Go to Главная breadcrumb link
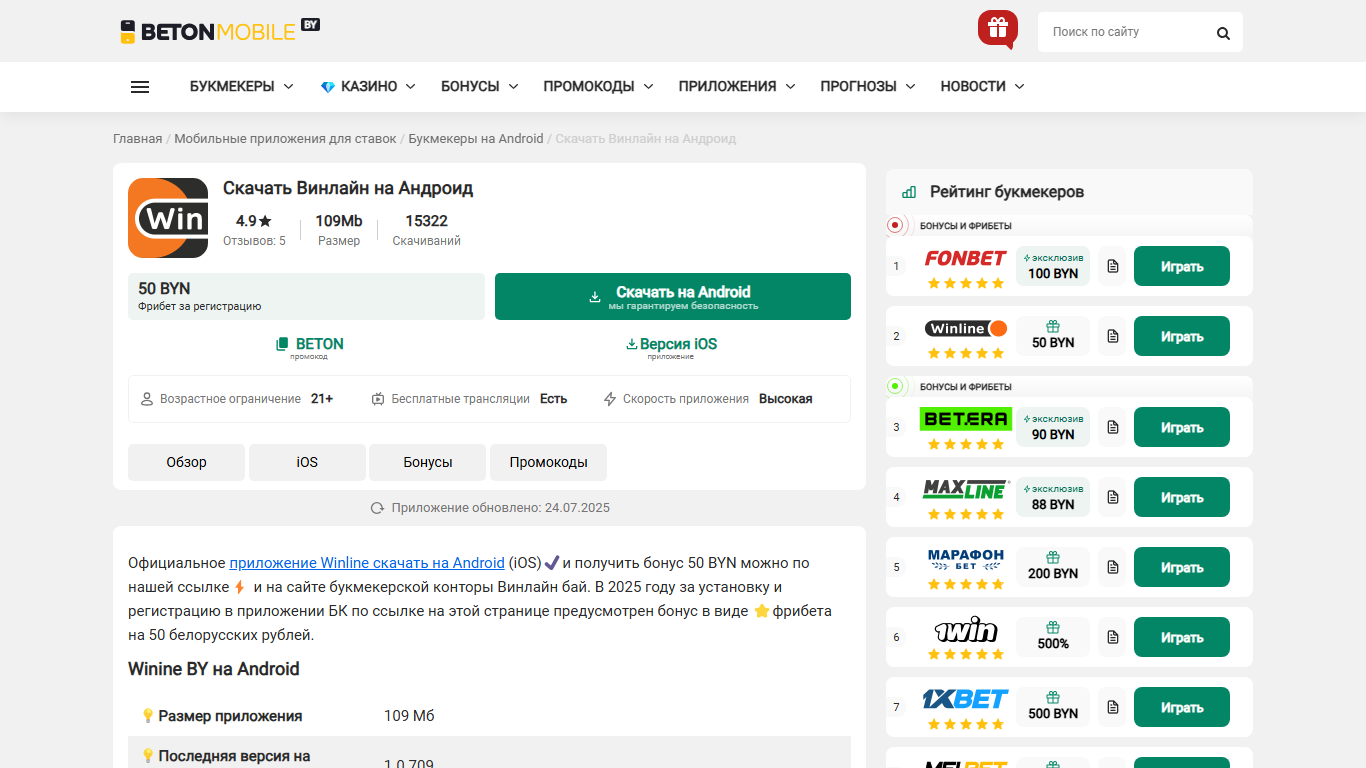 coord(138,139)
